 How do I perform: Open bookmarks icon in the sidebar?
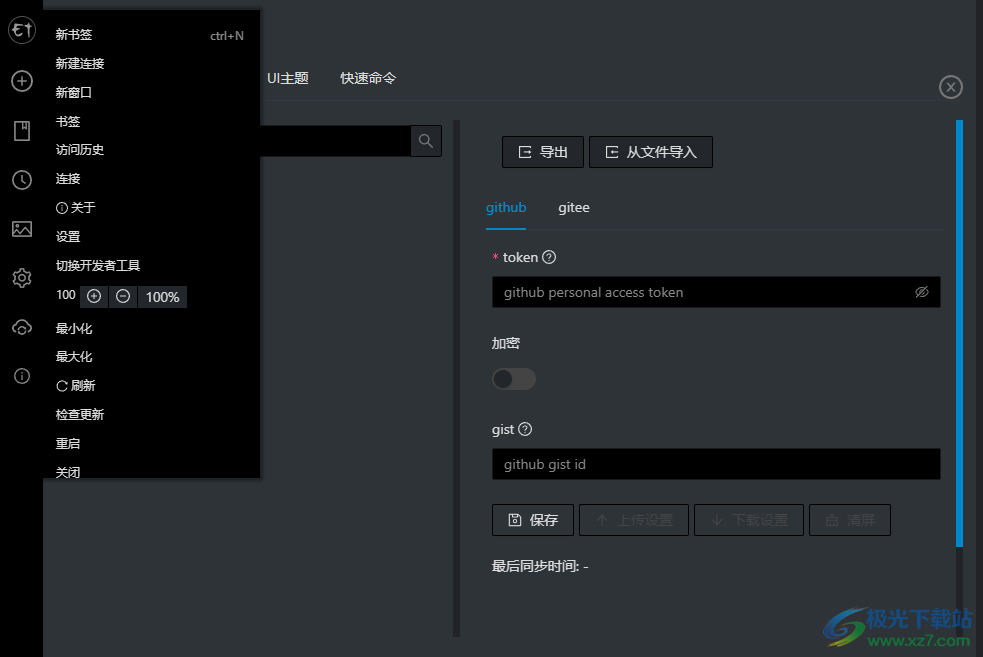(x=22, y=130)
